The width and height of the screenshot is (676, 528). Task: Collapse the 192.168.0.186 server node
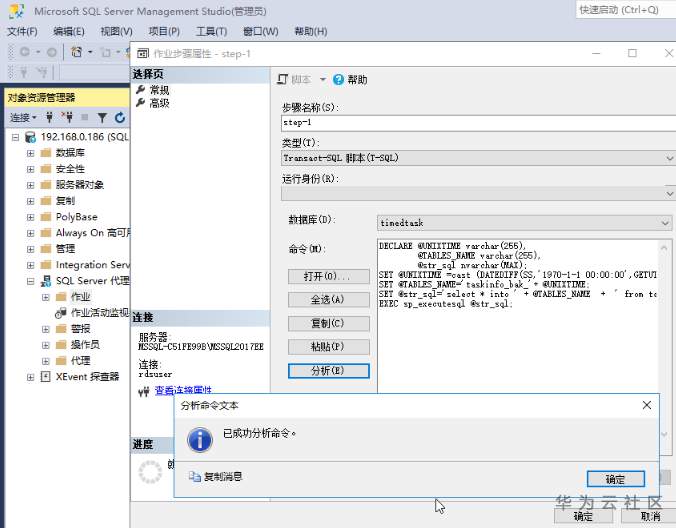(x=16, y=137)
